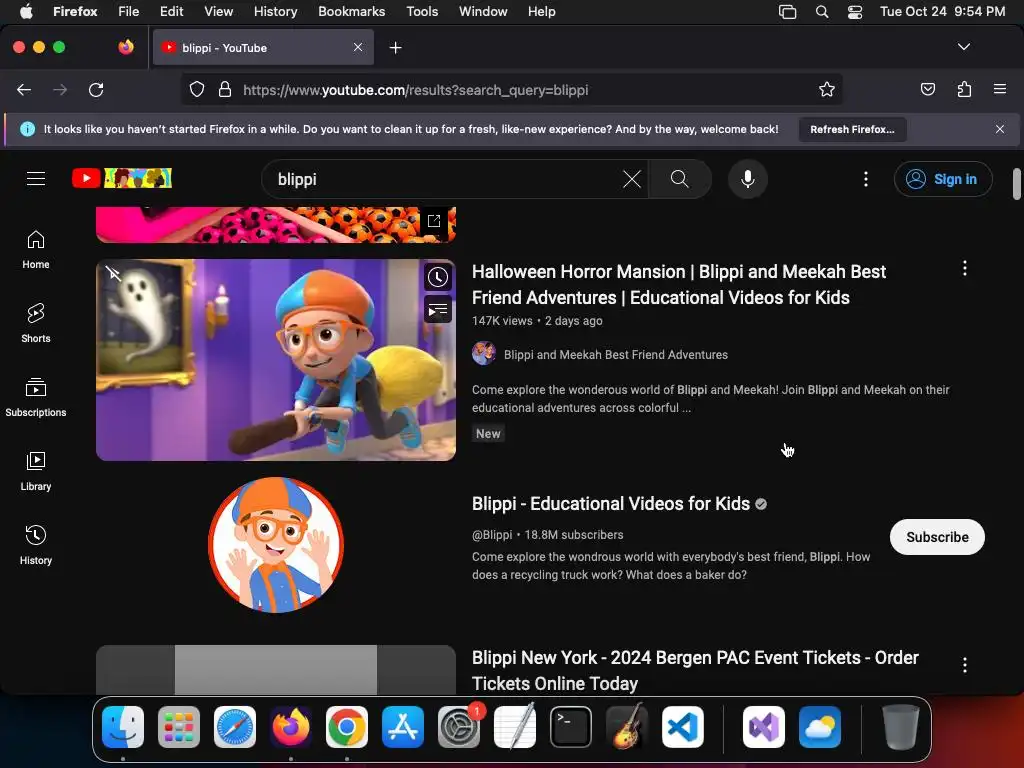Click the Firefox View pinned icon
Screen dimensions: 1024x768
[126, 47]
